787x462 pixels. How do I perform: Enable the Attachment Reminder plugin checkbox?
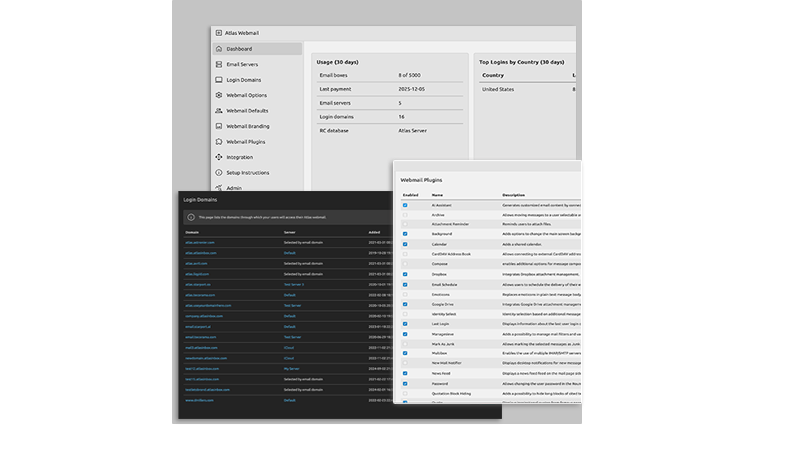pyautogui.click(x=405, y=224)
